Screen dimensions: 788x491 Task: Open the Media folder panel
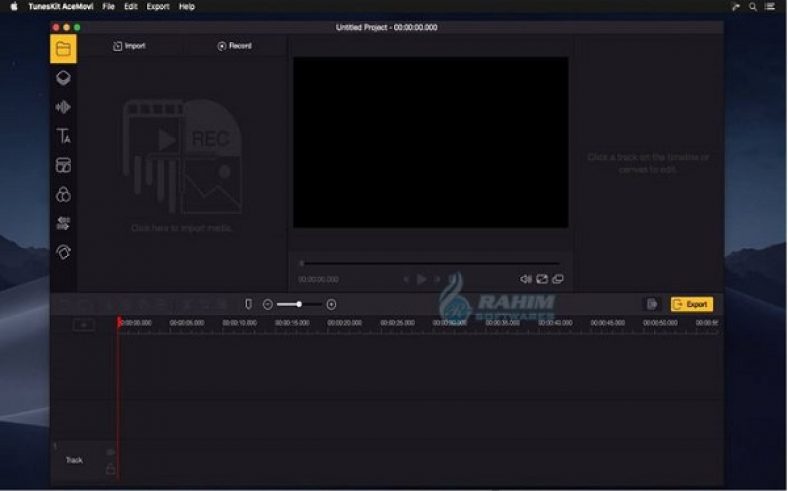(x=63, y=49)
